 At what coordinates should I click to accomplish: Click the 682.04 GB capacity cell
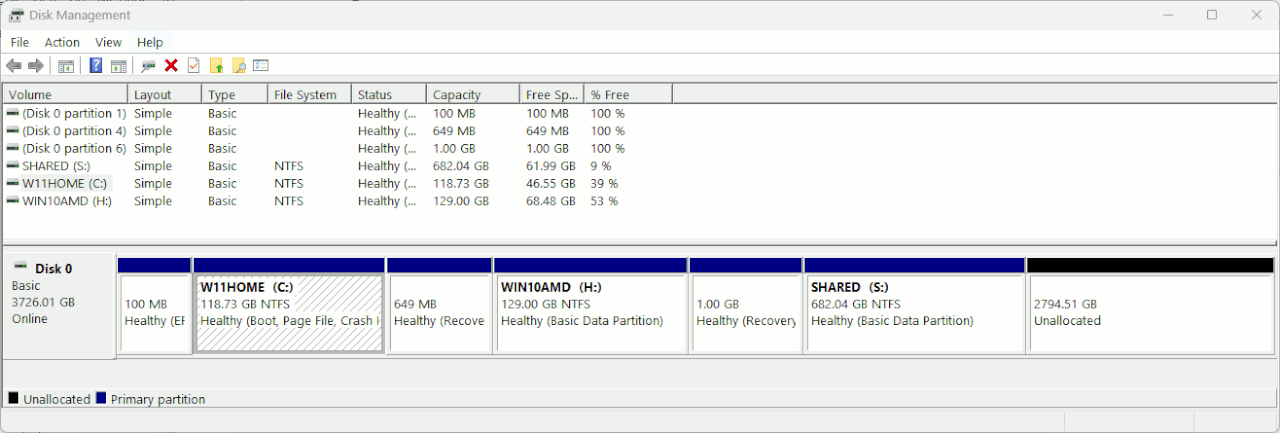461,166
